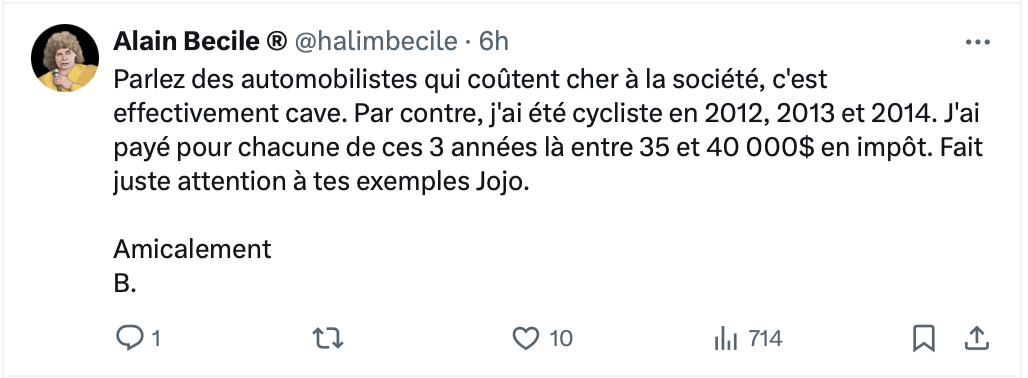
Task: Bookmark this tweet
Action: click(x=923, y=339)
